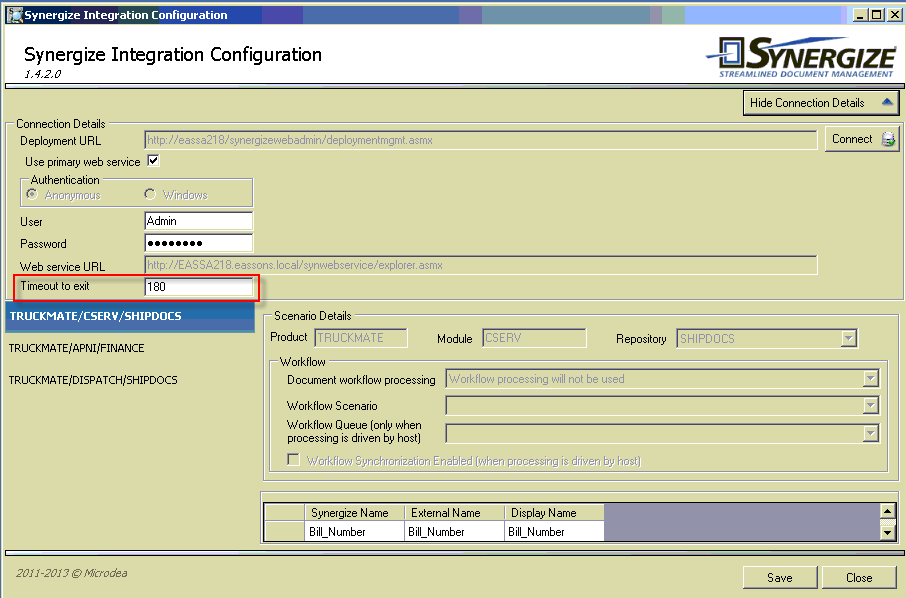This screenshot has width=906, height=598.
Task: Select TRUCKMATE/DISPATCH/SHIPDOCS scenario
Action: tap(93, 380)
